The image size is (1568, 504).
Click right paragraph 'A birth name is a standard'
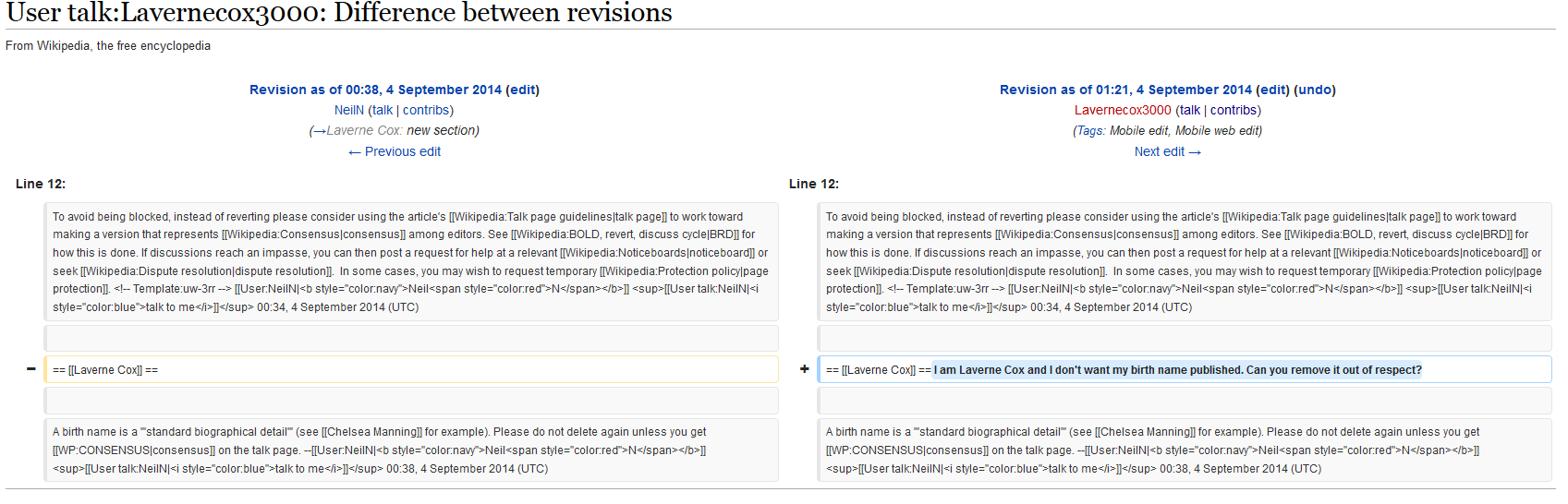[x=1185, y=450]
